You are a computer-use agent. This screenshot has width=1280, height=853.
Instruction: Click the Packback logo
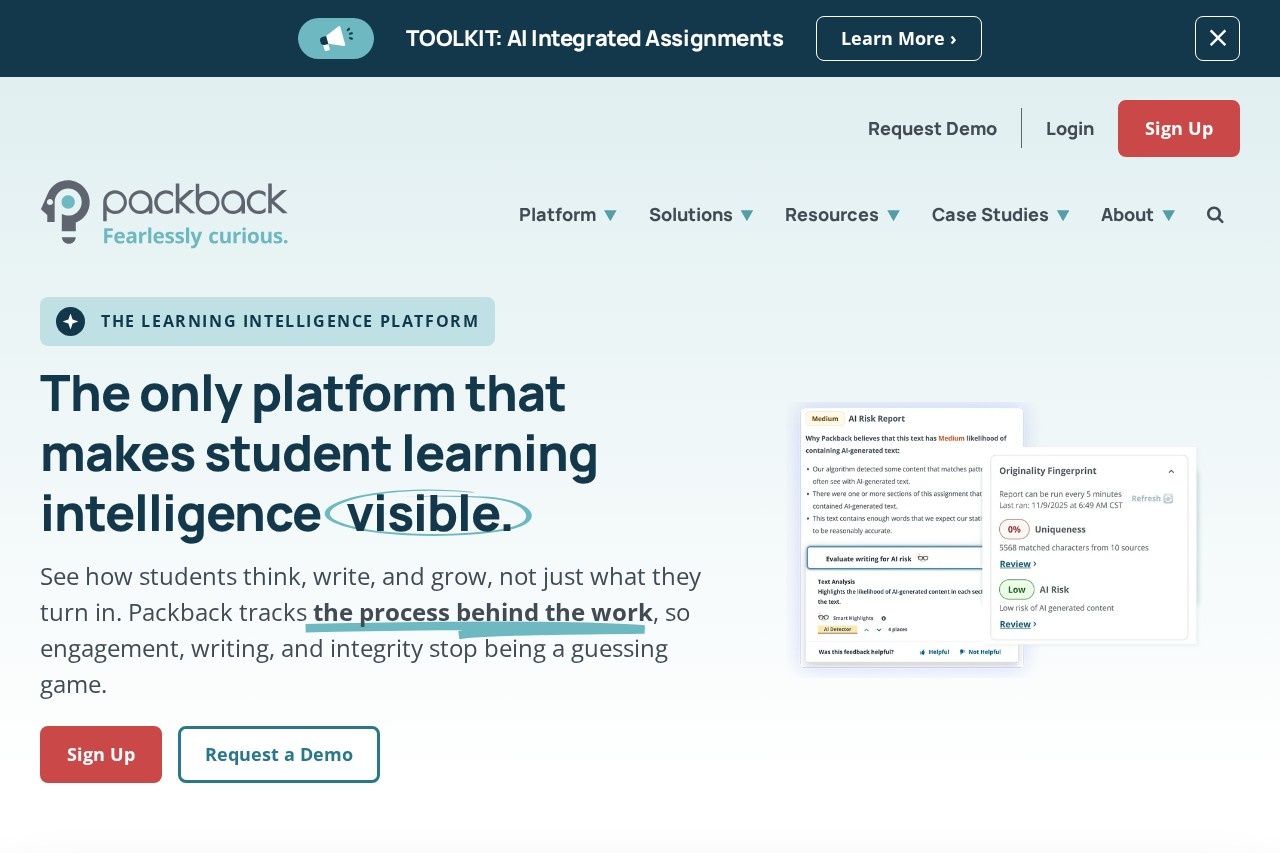pyautogui.click(x=165, y=213)
